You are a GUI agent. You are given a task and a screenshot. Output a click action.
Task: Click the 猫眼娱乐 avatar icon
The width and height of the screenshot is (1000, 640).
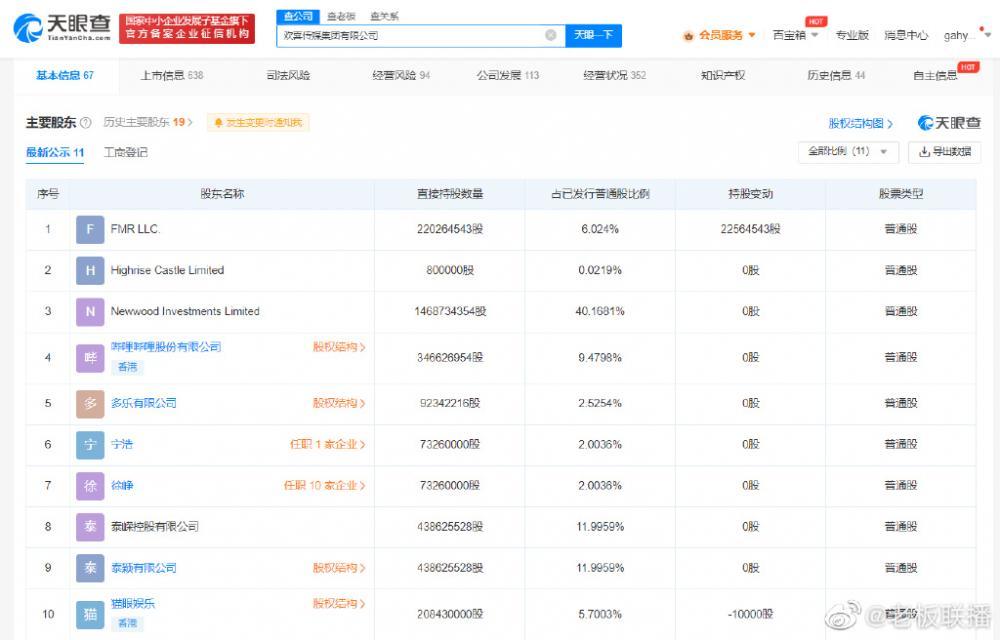[90, 614]
